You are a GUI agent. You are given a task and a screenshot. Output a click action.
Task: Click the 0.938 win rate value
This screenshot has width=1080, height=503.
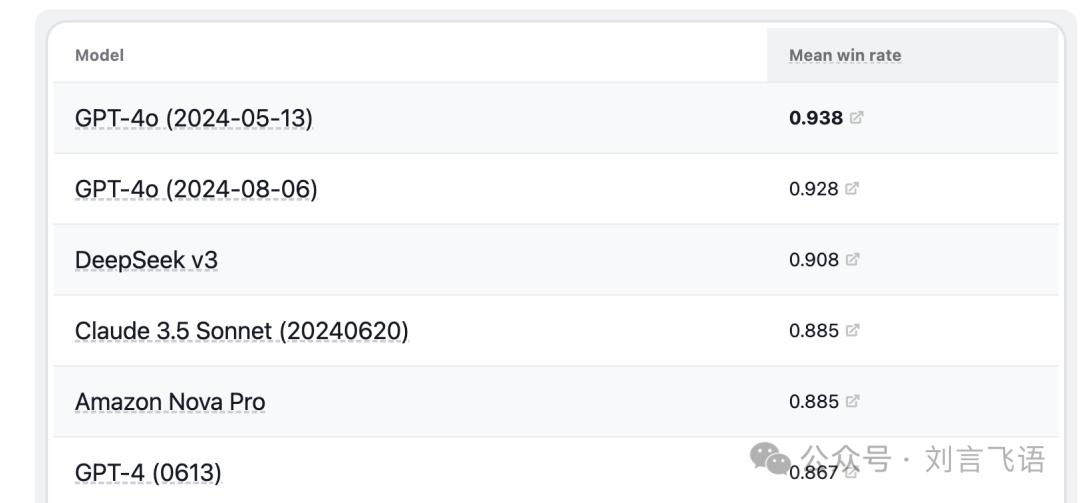(816, 118)
